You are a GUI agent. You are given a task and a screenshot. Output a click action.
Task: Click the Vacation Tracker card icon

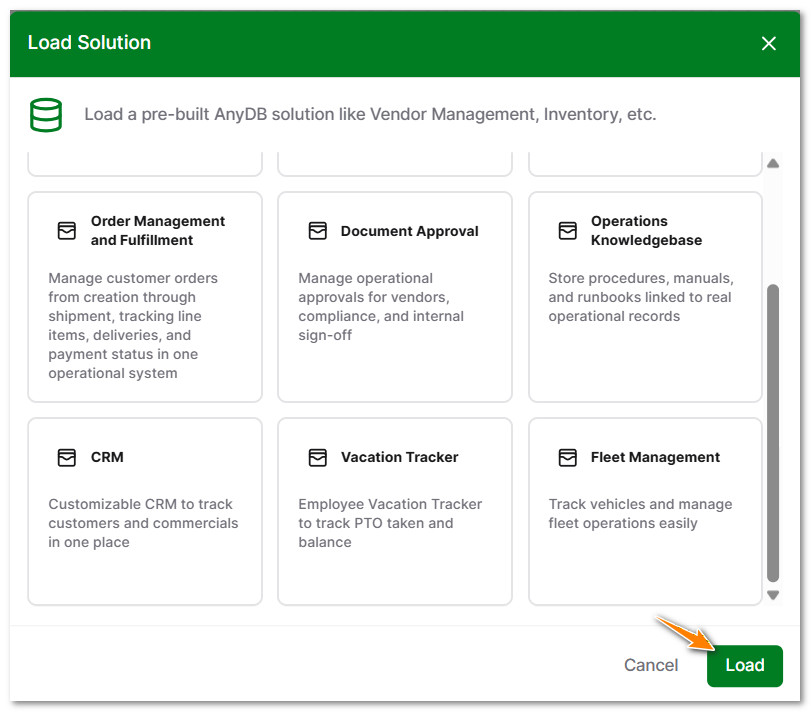(316, 457)
